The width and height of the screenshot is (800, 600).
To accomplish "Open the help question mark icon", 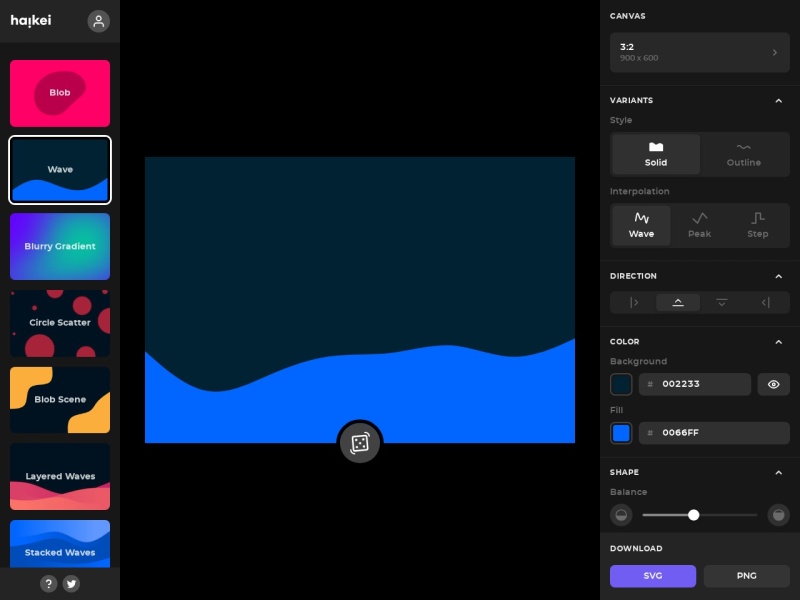I will pyautogui.click(x=48, y=584).
